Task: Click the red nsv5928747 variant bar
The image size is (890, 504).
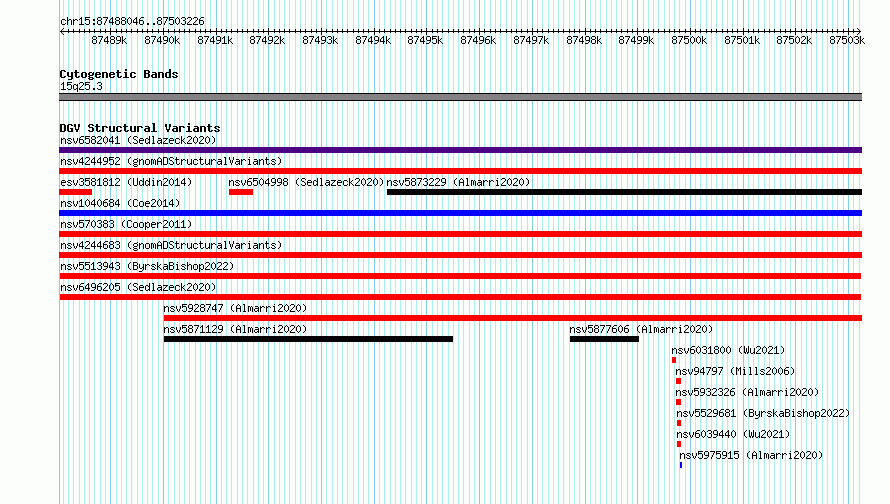Action: [513, 318]
